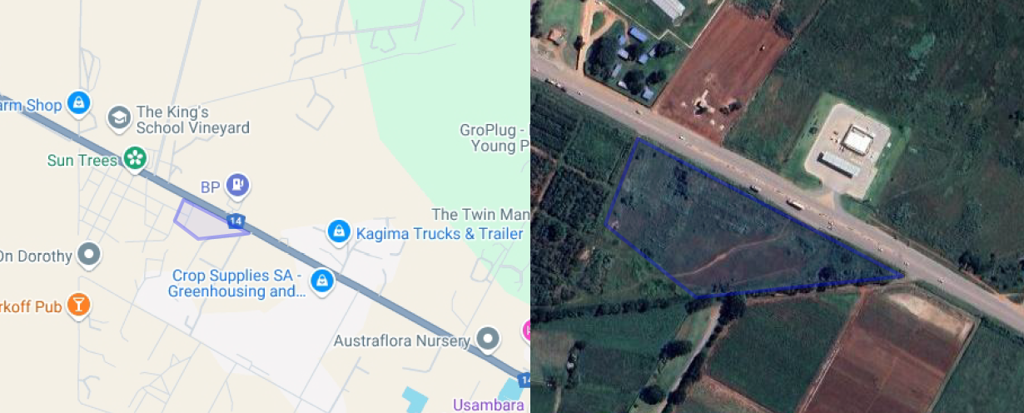Click the white-roofed station building in satellite view
Screen dimensions: 1024x413
click(857, 139)
